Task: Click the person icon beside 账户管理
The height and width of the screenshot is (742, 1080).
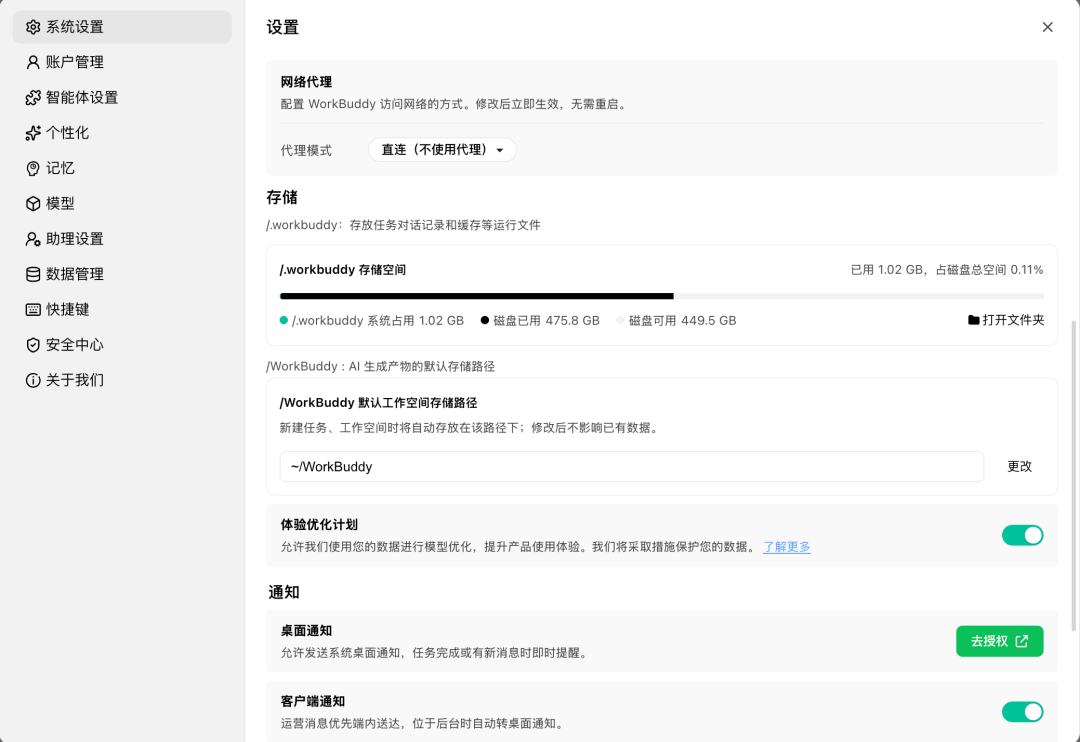Action: click(33, 62)
